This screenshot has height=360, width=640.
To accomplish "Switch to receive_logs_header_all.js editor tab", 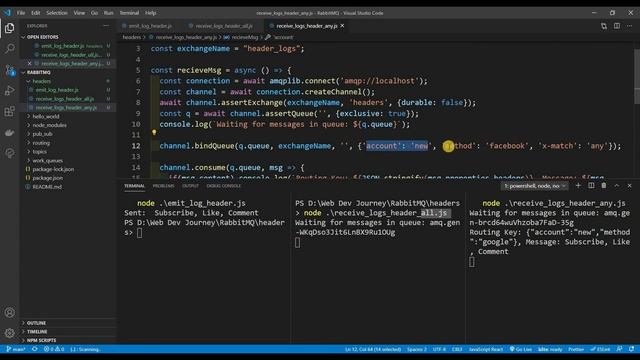I will 224,26.
